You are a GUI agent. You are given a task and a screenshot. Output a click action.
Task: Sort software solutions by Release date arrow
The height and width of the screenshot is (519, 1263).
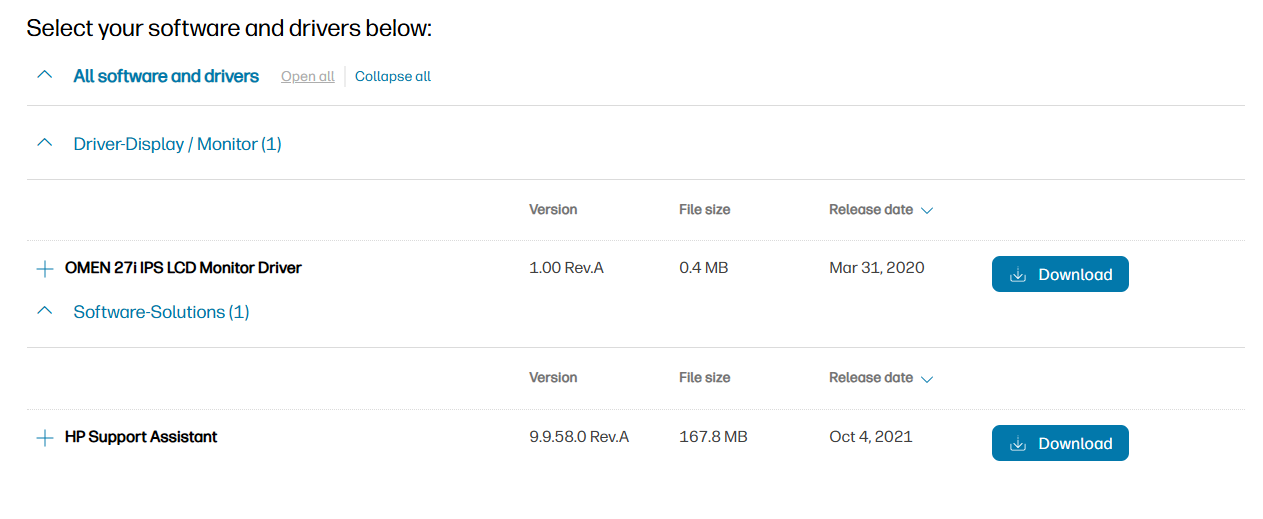tap(927, 379)
